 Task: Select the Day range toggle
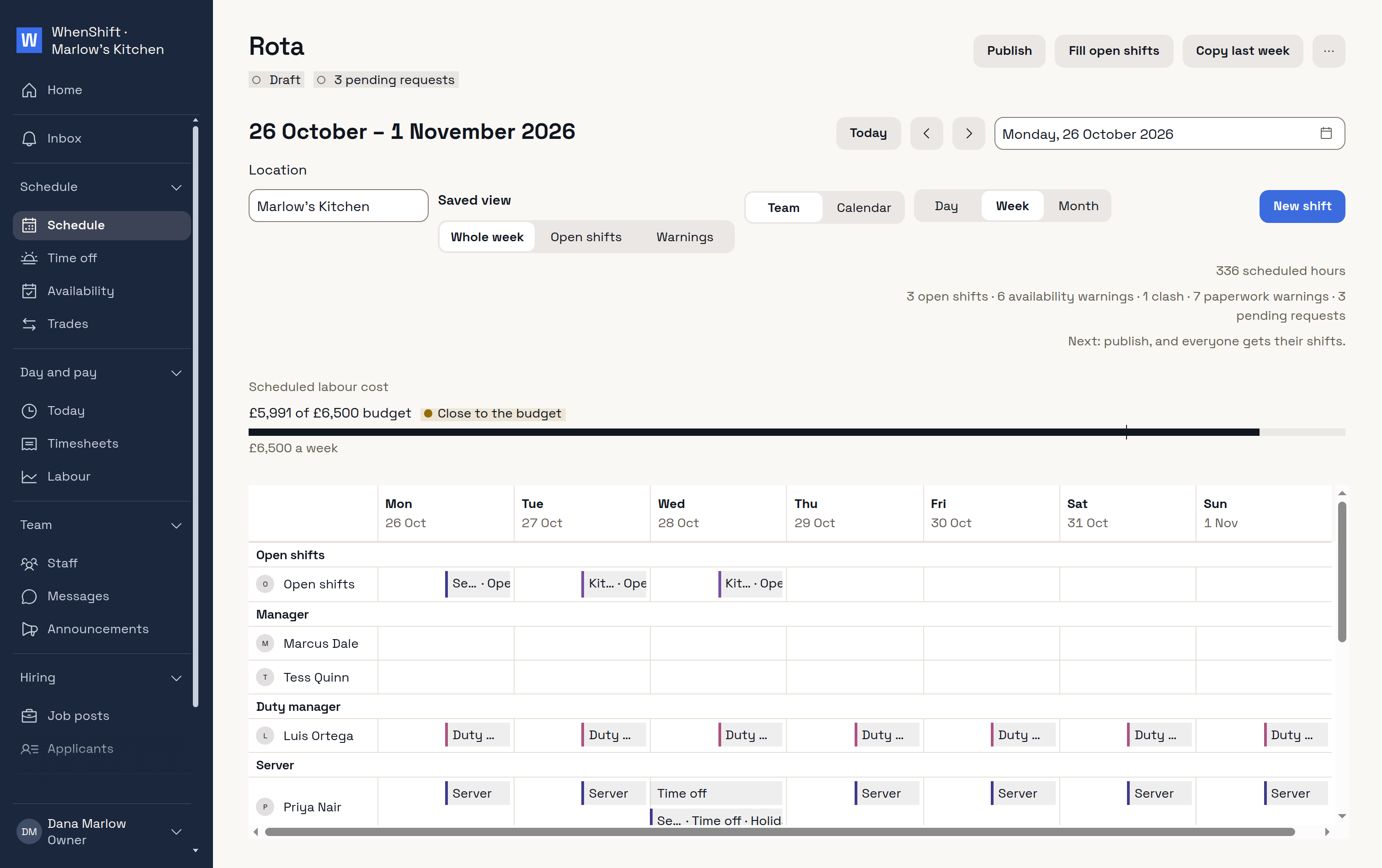946,206
